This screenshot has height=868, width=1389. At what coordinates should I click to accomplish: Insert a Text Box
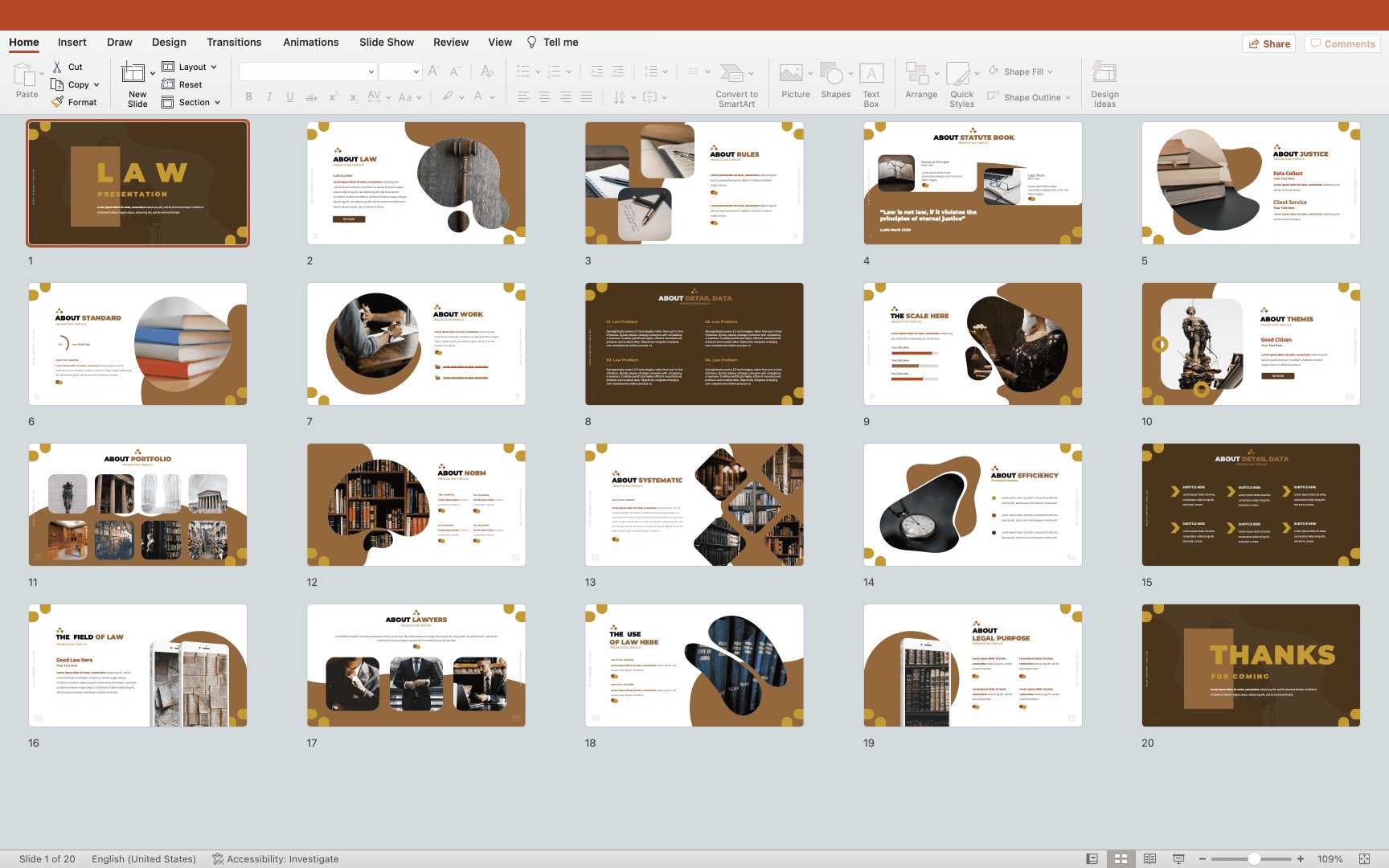(871, 74)
